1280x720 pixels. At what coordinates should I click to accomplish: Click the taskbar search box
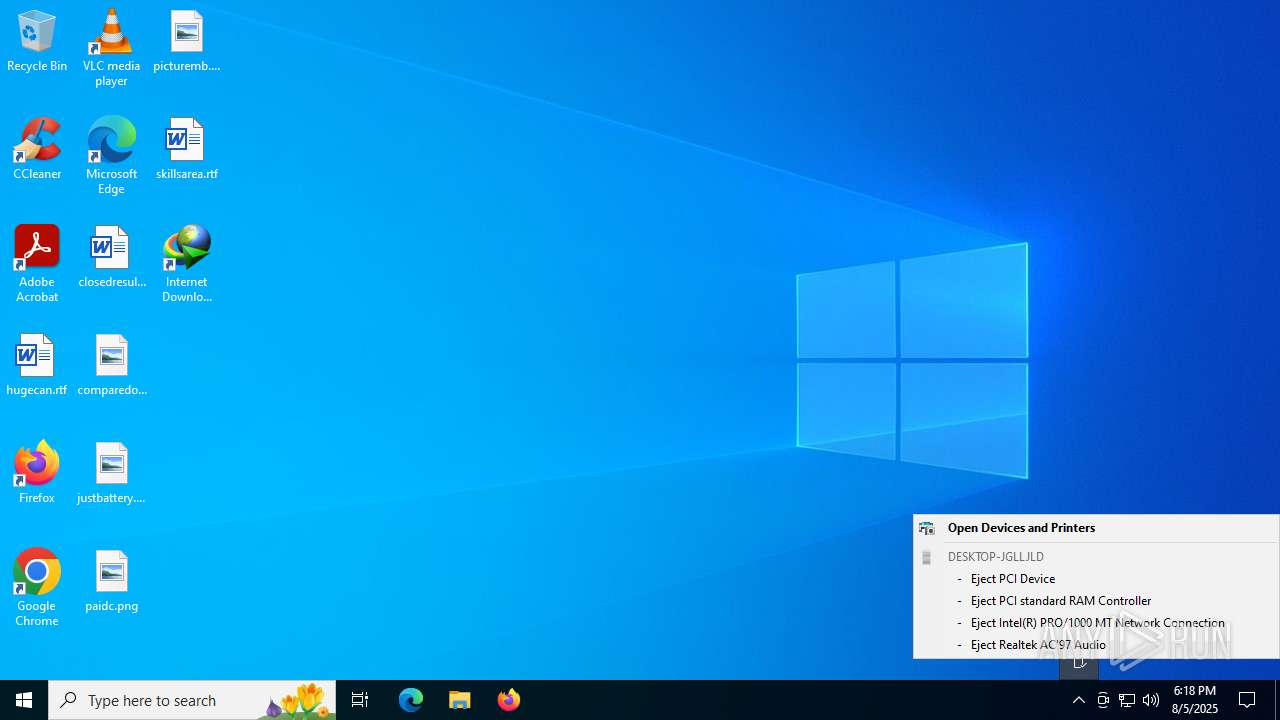click(192, 700)
